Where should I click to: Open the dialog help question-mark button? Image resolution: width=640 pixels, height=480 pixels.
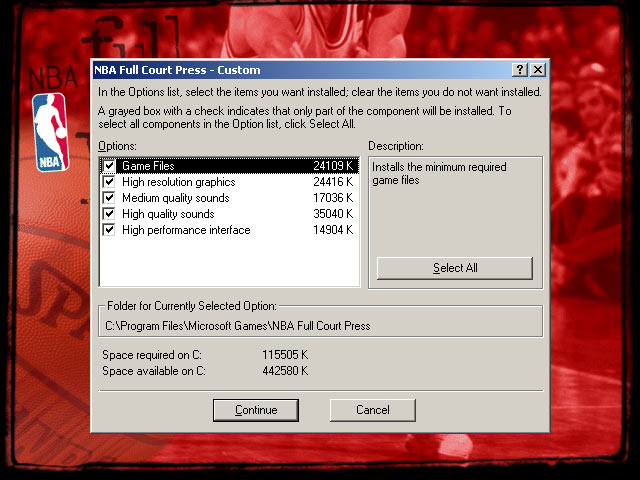520,70
